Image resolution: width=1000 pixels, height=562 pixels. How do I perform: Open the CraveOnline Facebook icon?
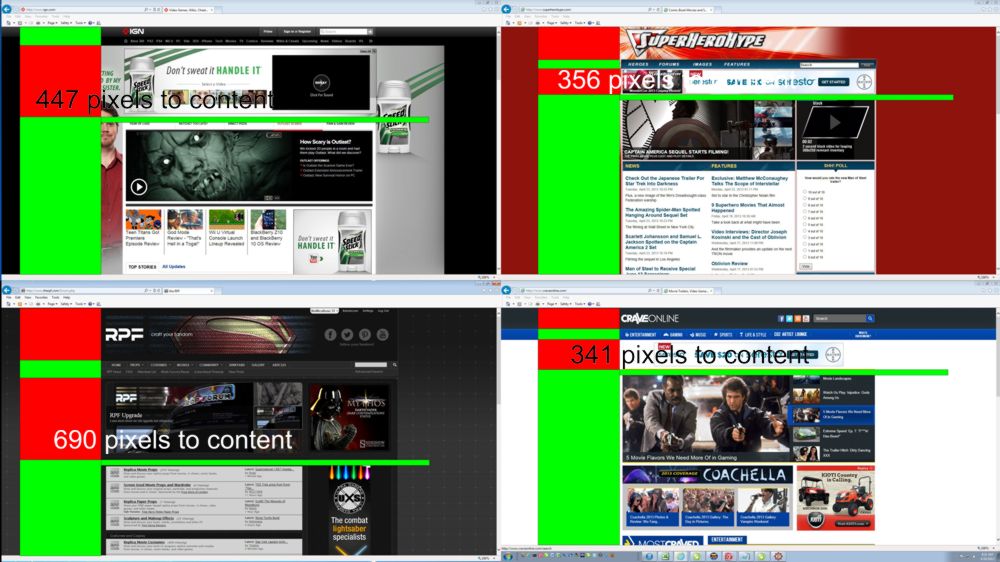point(781,318)
